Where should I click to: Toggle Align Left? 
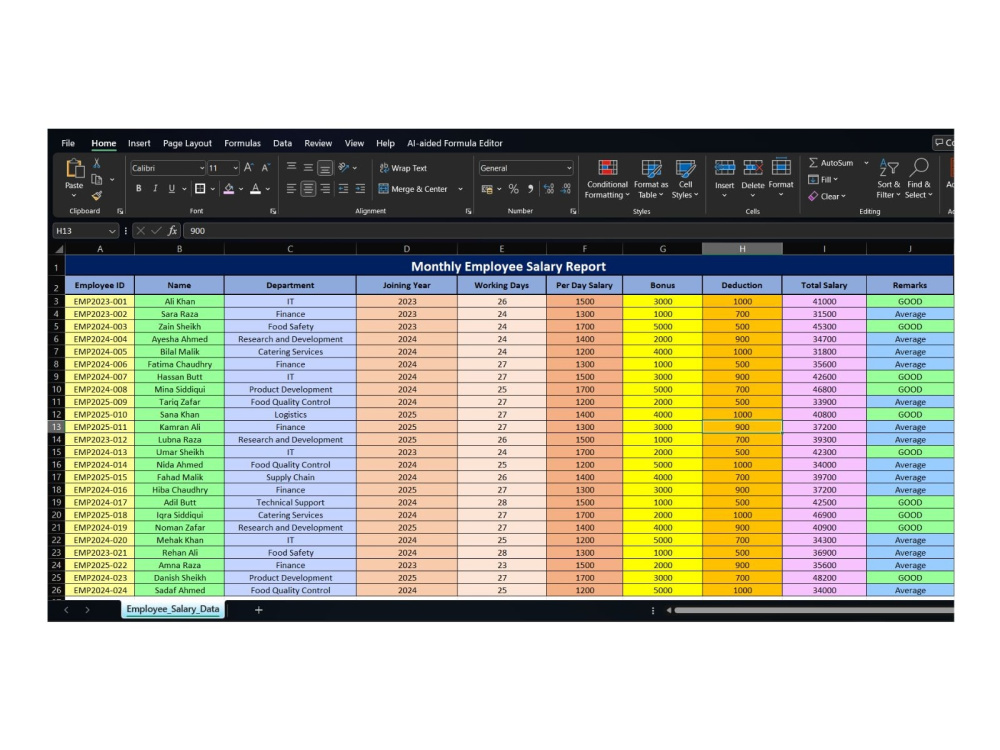[291, 189]
